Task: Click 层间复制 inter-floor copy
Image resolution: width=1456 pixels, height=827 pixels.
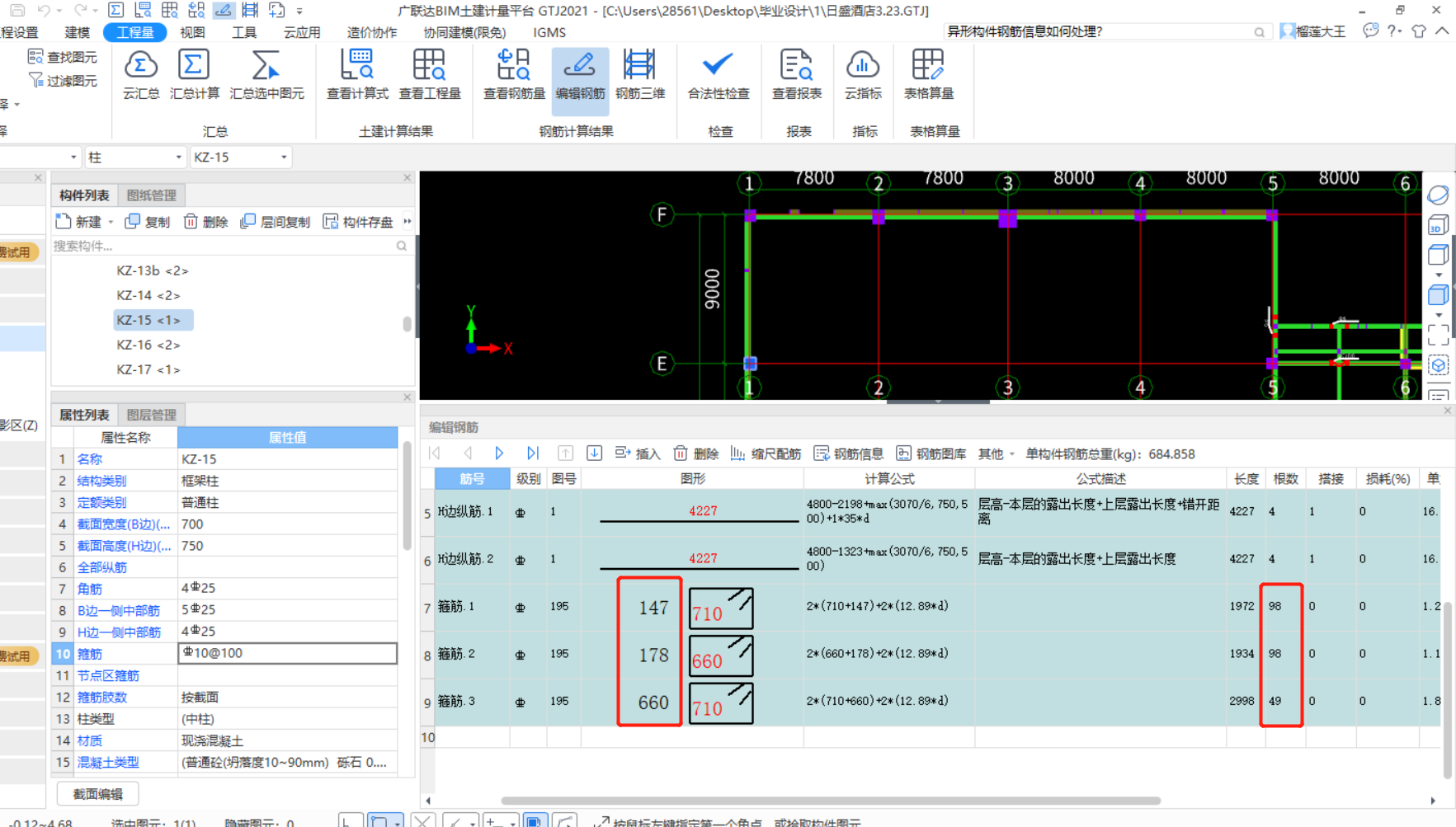Action: pyautogui.click(x=275, y=222)
